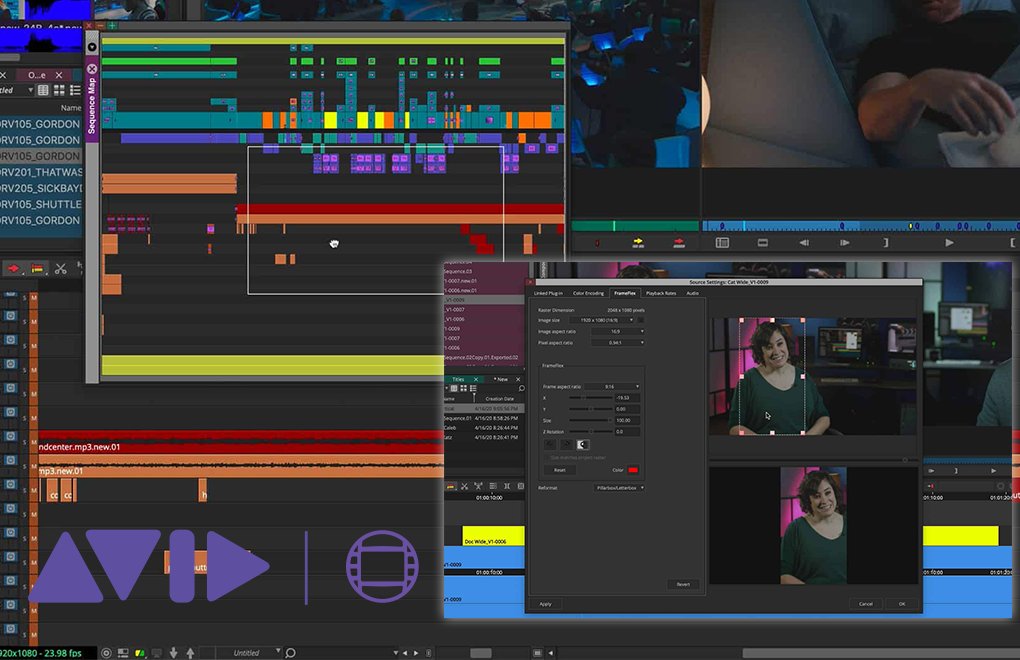The width and height of the screenshot is (1020, 660).
Task: Open the Playback Rates tab
Action: [661, 293]
